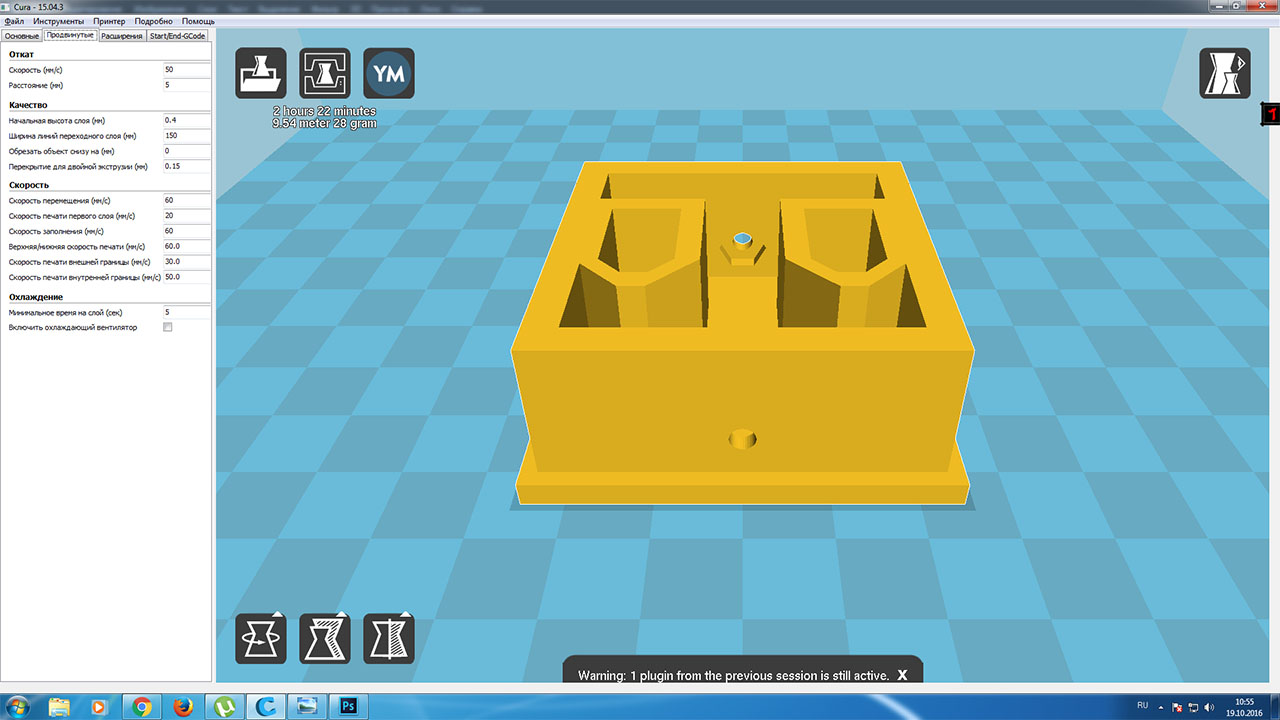
Task: Click the Save toolpath icon
Action: click(325, 73)
